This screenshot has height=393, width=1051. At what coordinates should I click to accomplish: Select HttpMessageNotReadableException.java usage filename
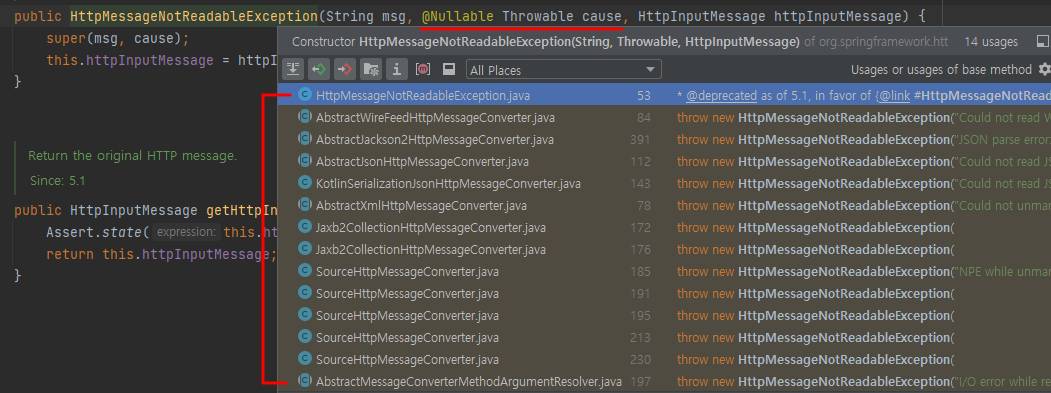(422, 96)
